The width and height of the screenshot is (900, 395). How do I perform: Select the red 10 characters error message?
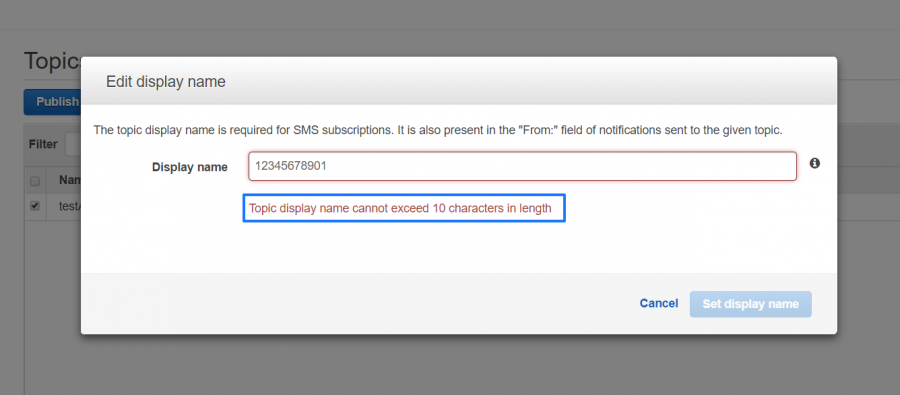tap(400, 208)
